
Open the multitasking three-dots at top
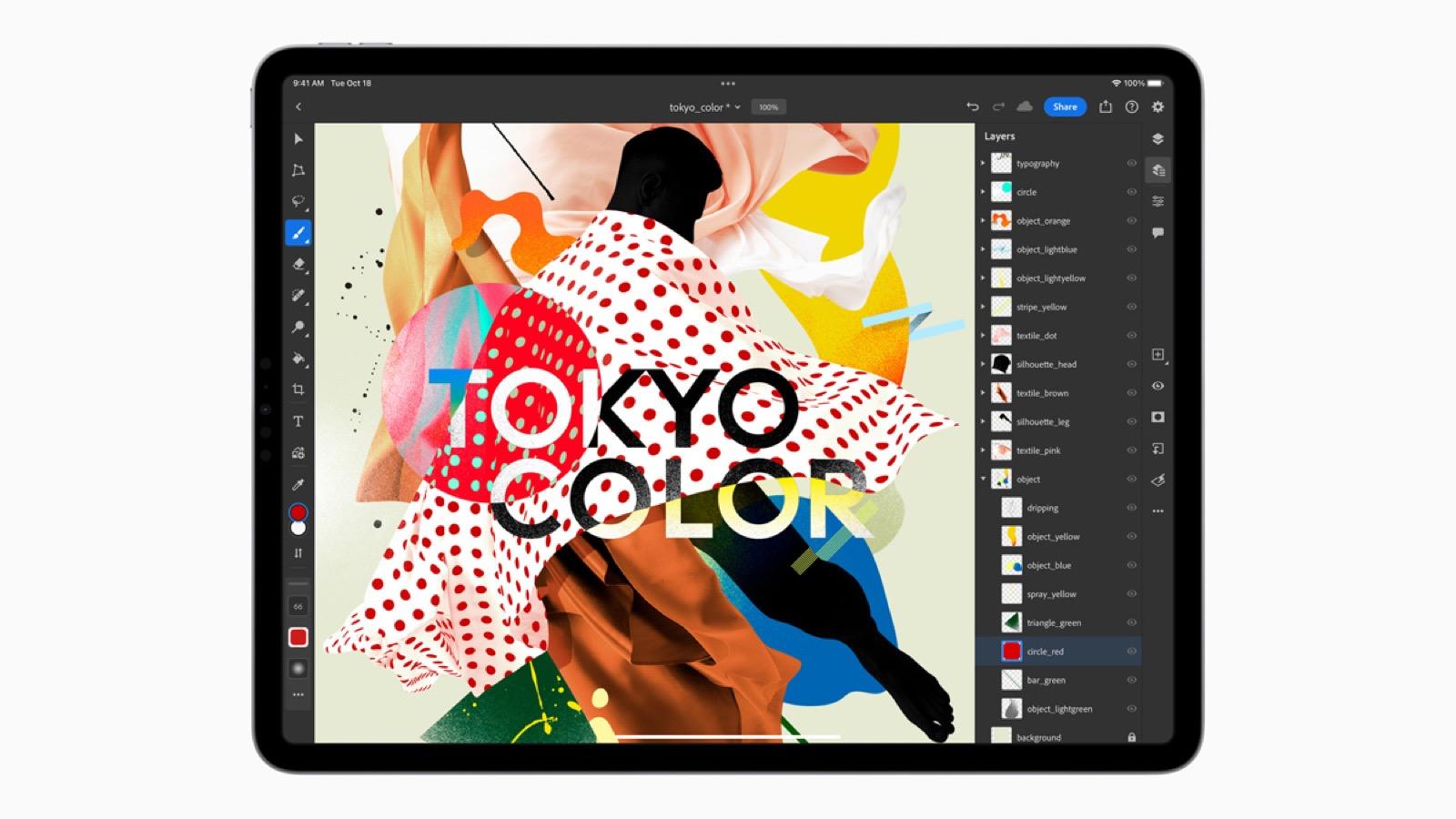pyautogui.click(x=728, y=84)
